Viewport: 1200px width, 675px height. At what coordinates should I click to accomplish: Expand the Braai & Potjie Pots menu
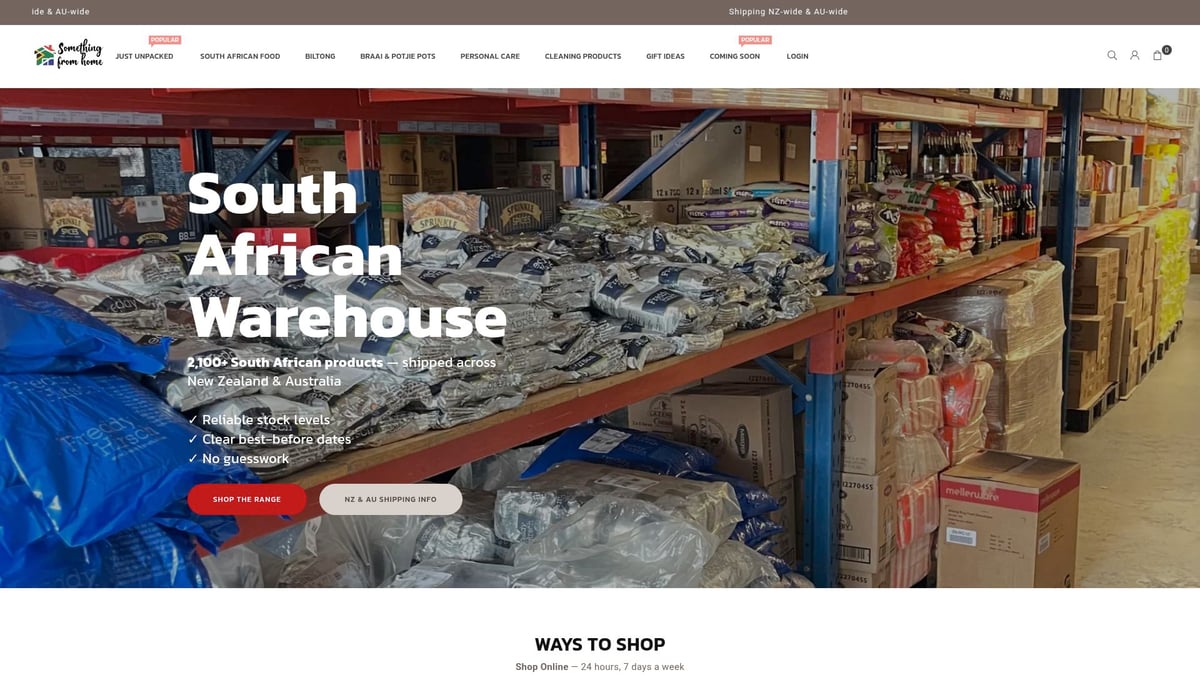pyautogui.click(x=398, y=56)
